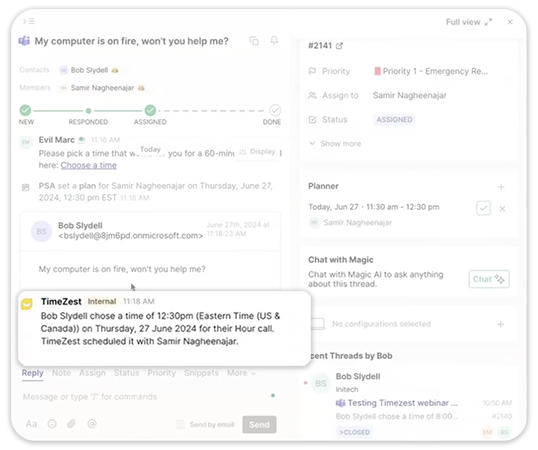Click the >CLOSED status tag

click(x=354, y=432)
